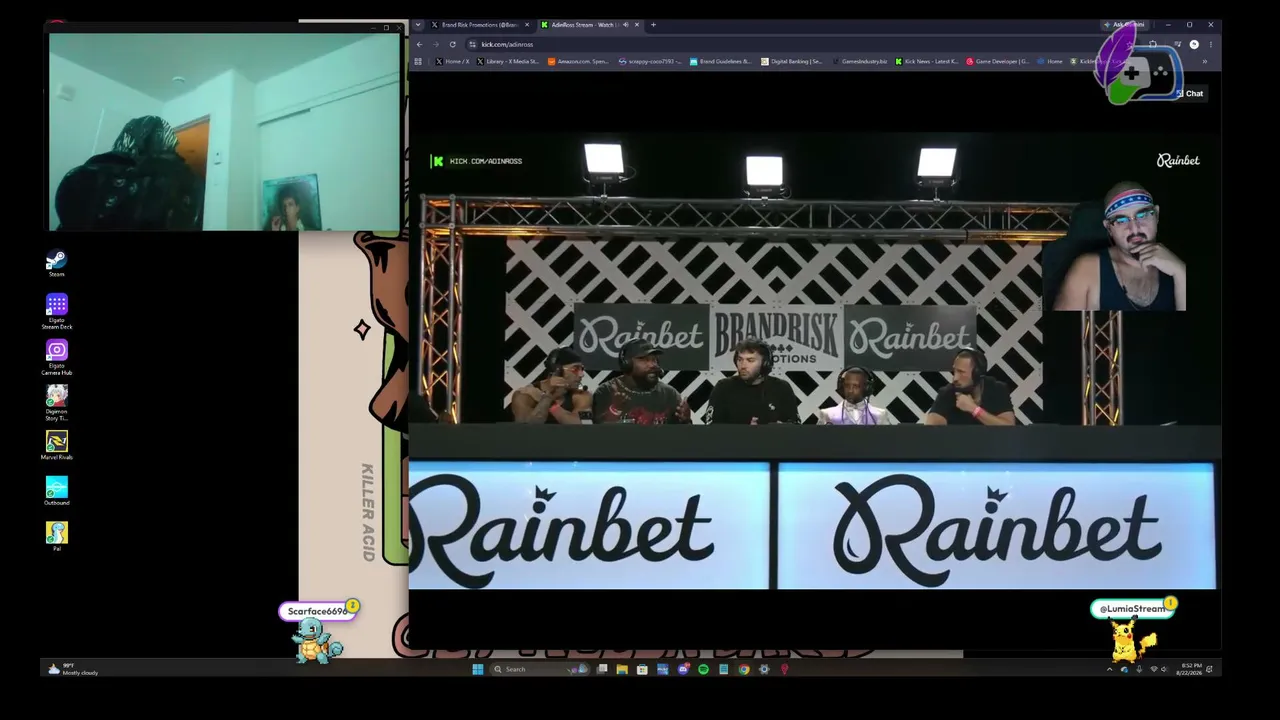Open the Chat panel on Kick
The image size is (1280, 720).
[1190, 94]
